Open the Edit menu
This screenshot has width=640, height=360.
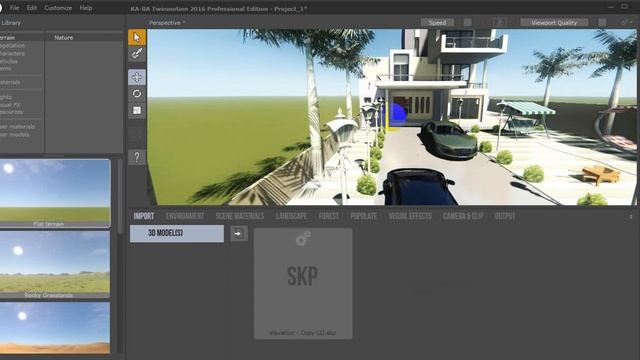[31, 8]
